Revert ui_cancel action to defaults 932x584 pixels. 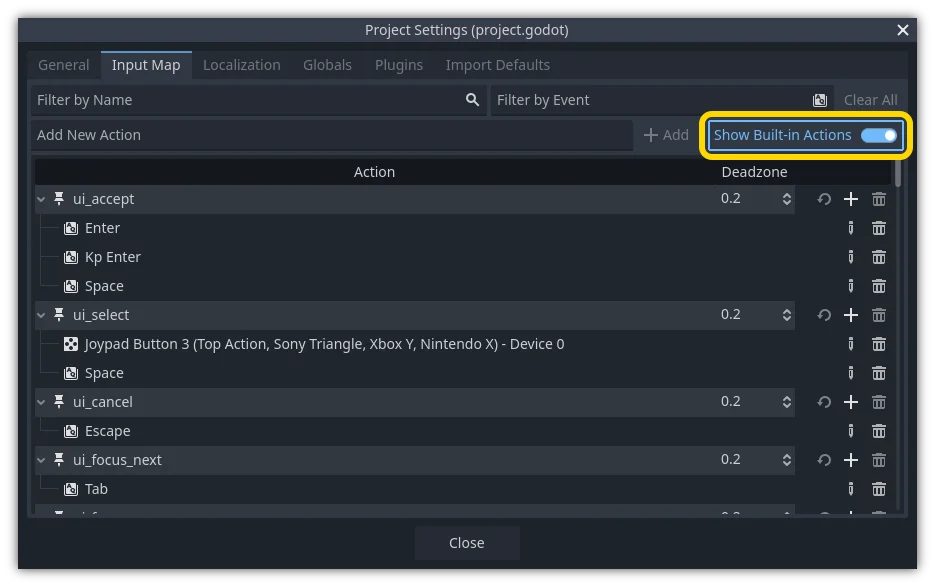(x=823, y=402)
